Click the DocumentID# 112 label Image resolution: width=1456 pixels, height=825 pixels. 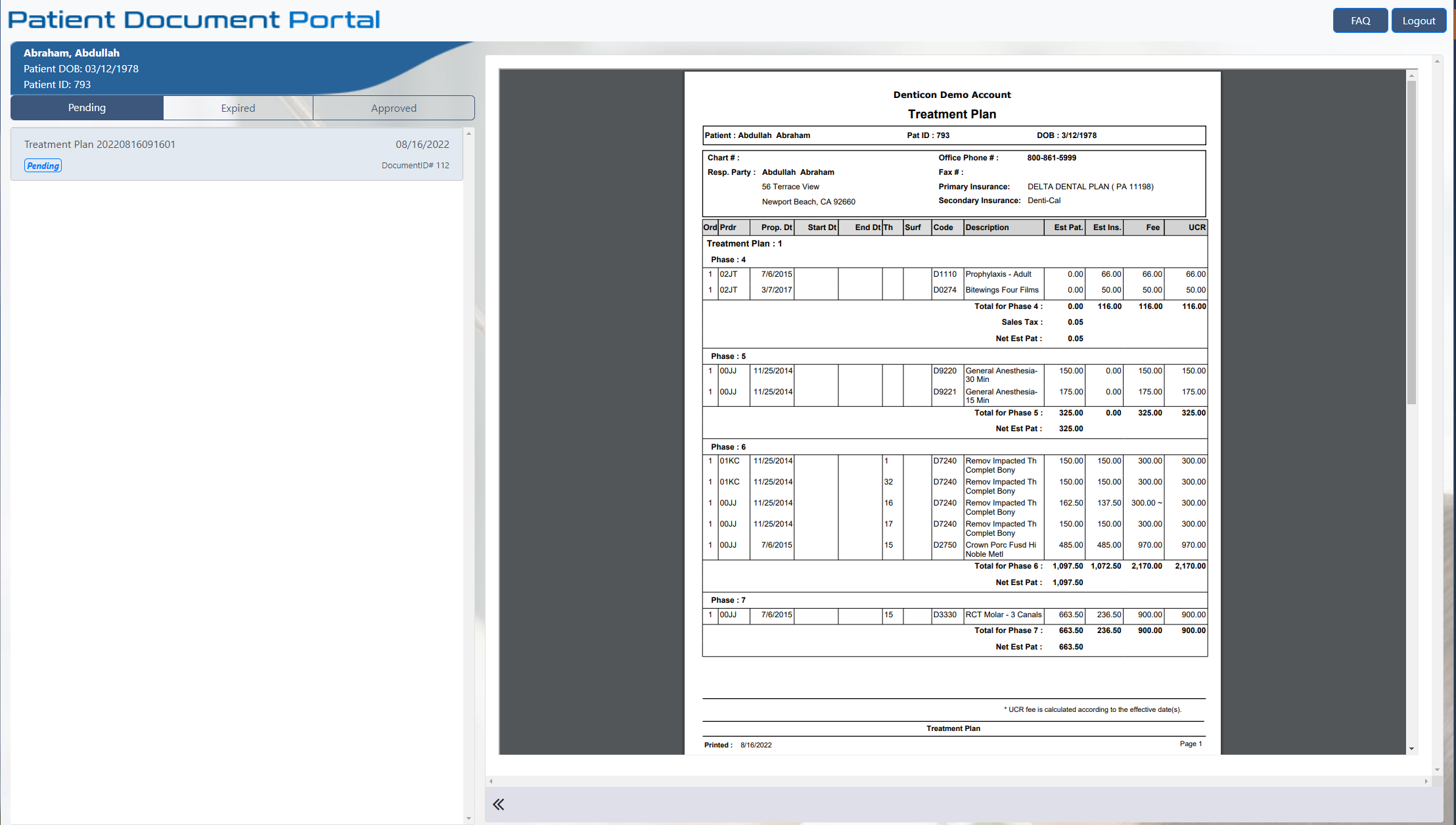tap(415, 166)
